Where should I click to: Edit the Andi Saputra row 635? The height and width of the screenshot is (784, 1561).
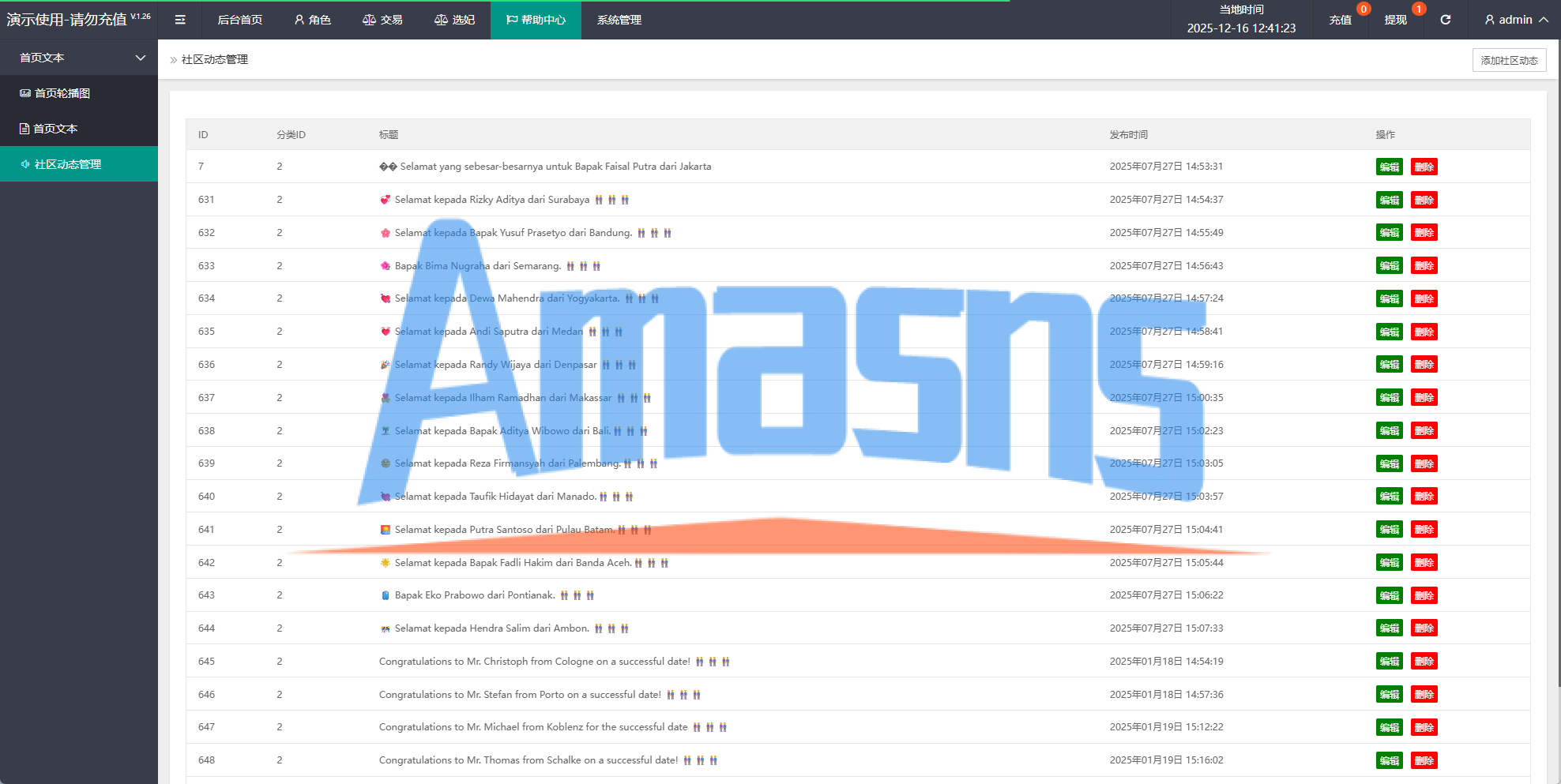[x=1390, y=332]
